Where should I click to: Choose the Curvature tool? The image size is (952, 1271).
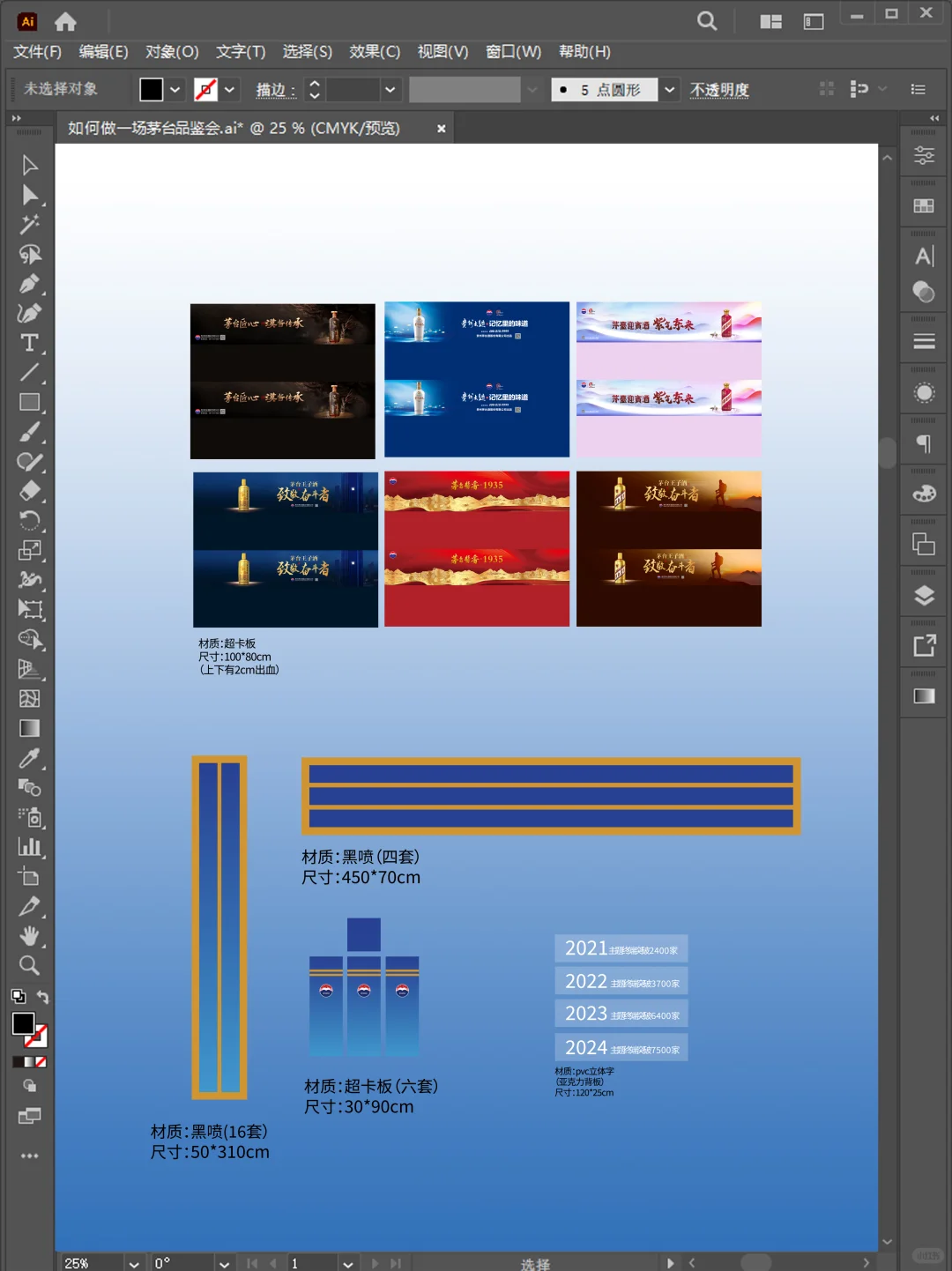pos(30,313)
